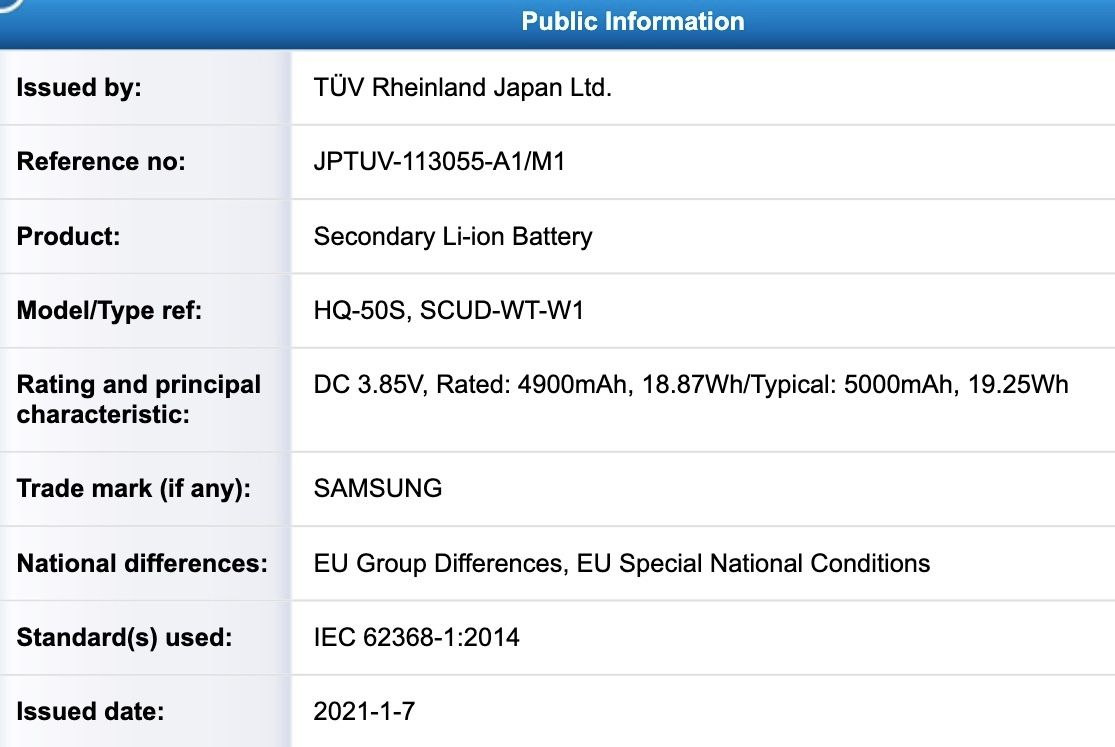This screenshot has height=747, width=1115.
Task: Select the Issued by label
Action: 79,88
